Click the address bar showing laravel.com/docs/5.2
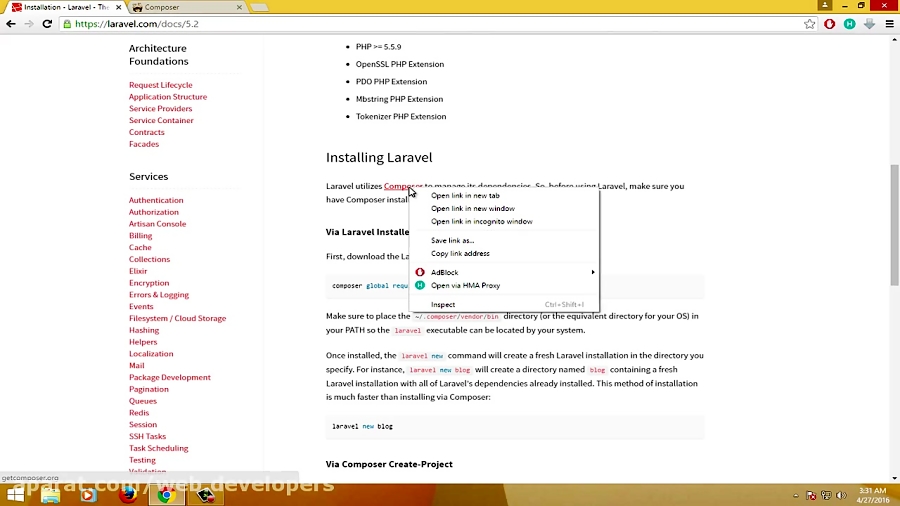Image resolution: width=900 pixels, height=506 pixels. point(400,24)
